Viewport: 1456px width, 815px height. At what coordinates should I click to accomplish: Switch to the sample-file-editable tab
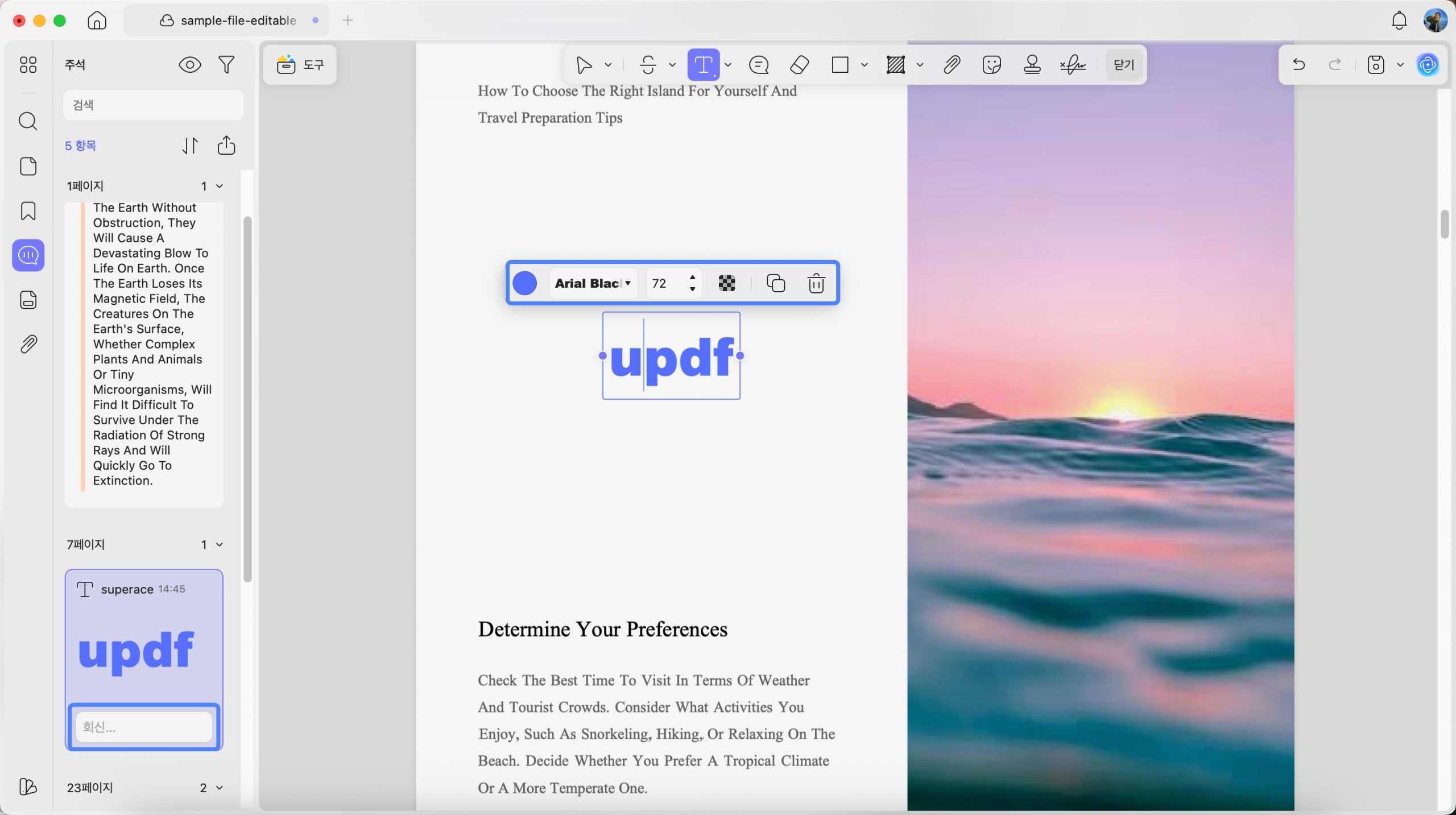227,20
